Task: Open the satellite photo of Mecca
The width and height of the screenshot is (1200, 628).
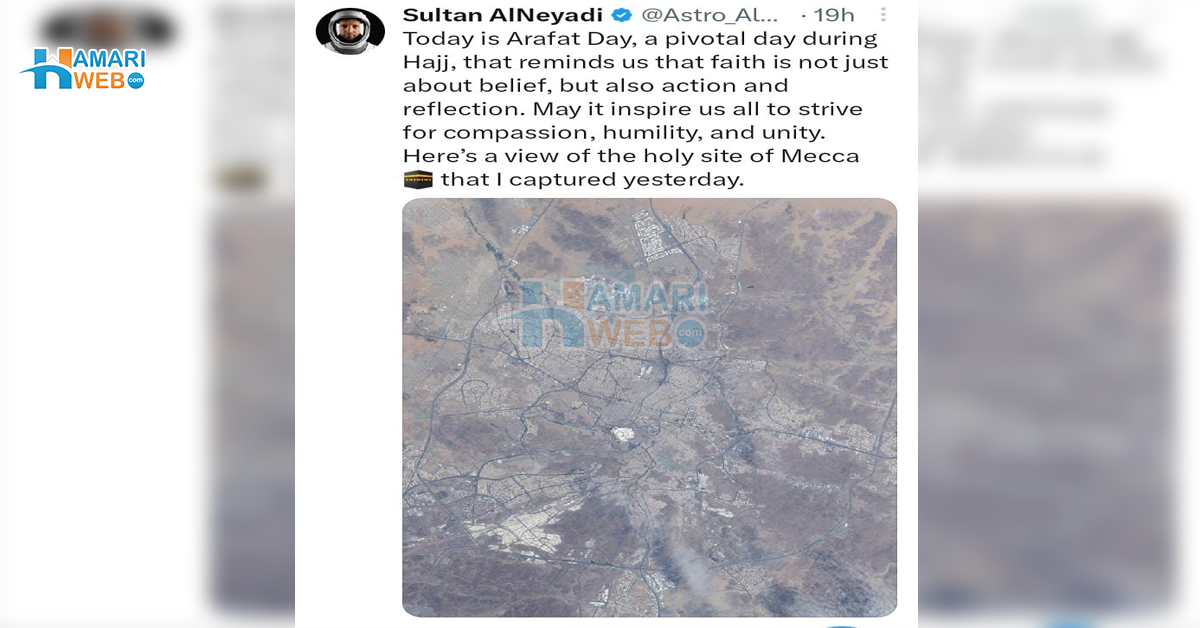Action: (x=649, y=407)
